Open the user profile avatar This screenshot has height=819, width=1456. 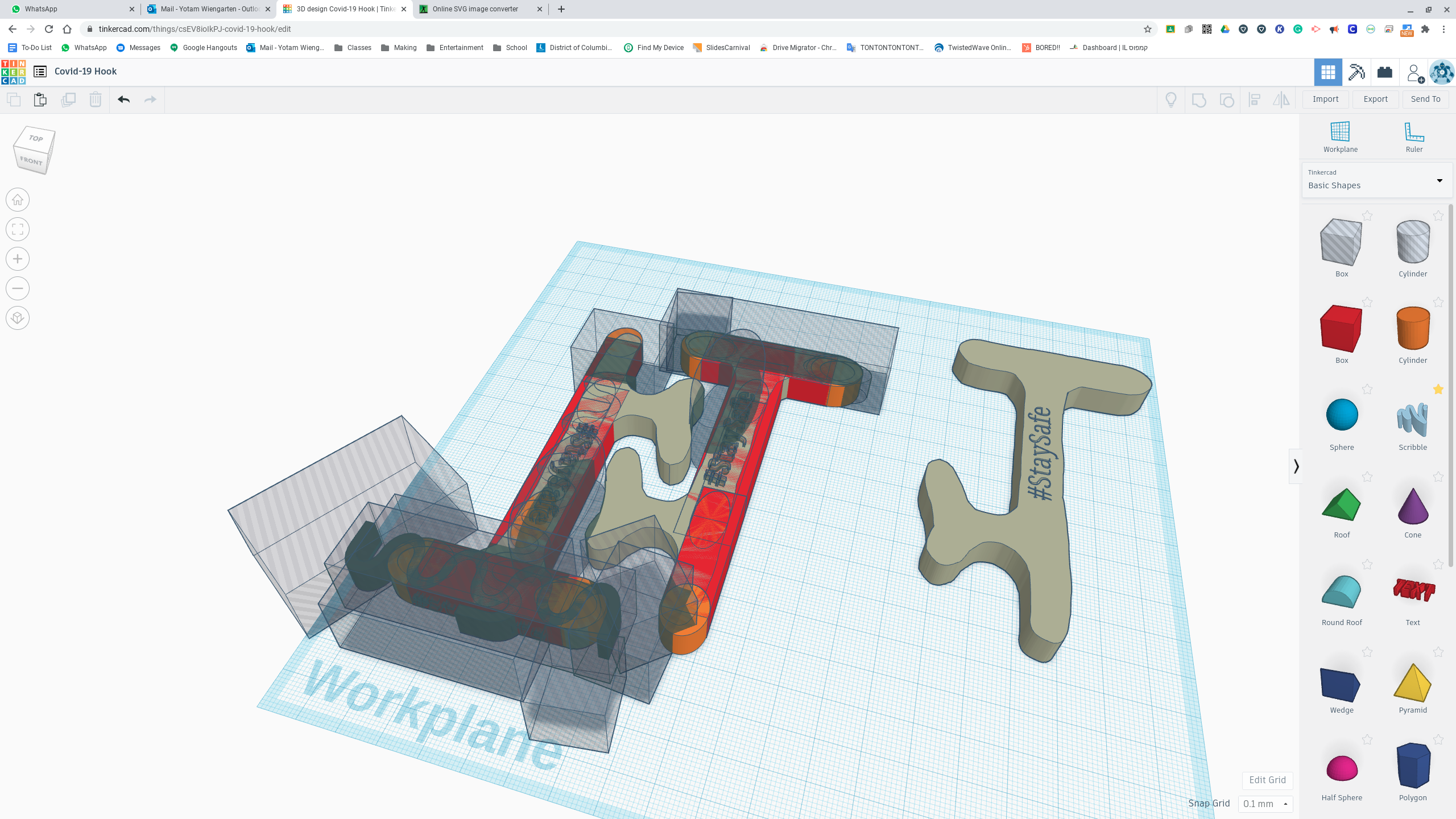tap(1442, 72)
